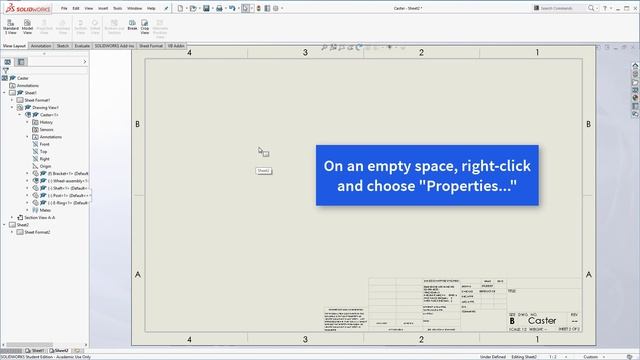Switch to the Sheet Format tab
640x360 pixels.
tap(151, 46)
